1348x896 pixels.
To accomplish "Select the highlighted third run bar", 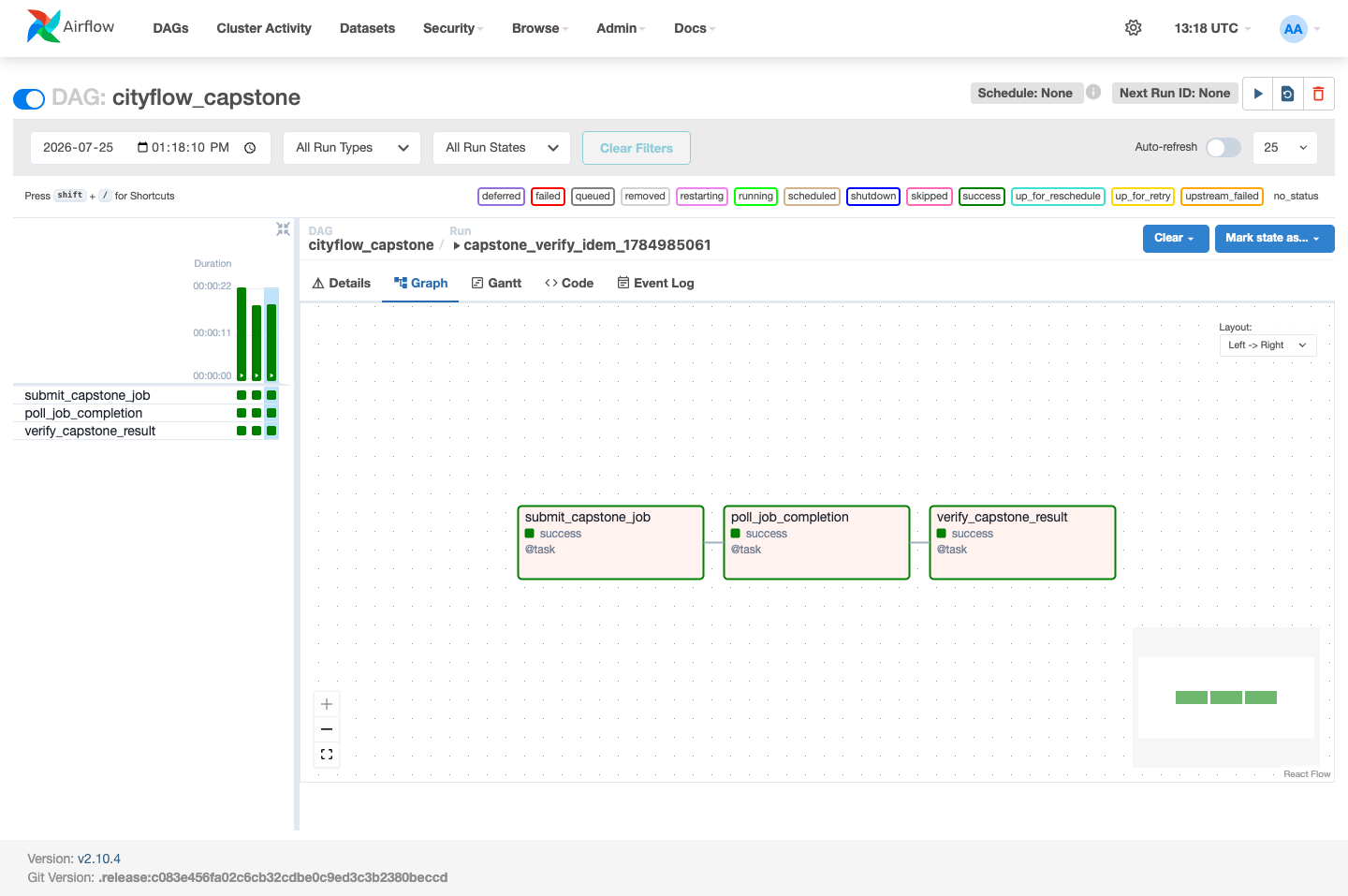I will click(271, 342).
